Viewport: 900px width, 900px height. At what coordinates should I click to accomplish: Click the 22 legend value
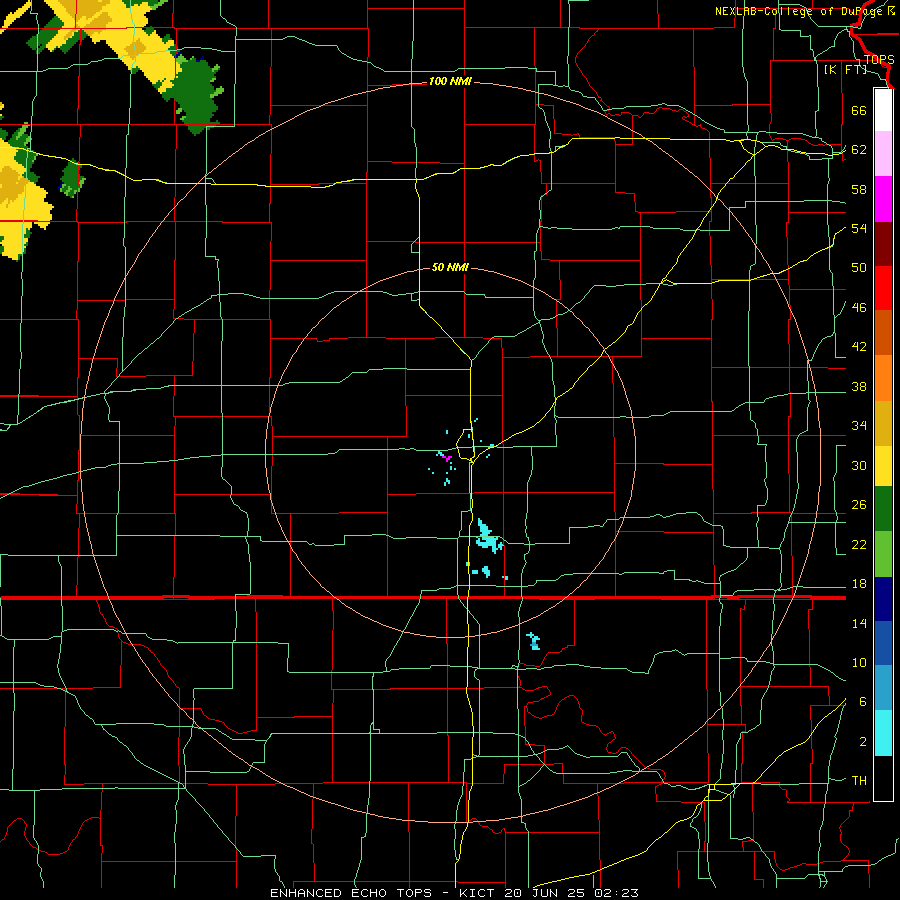859,545
